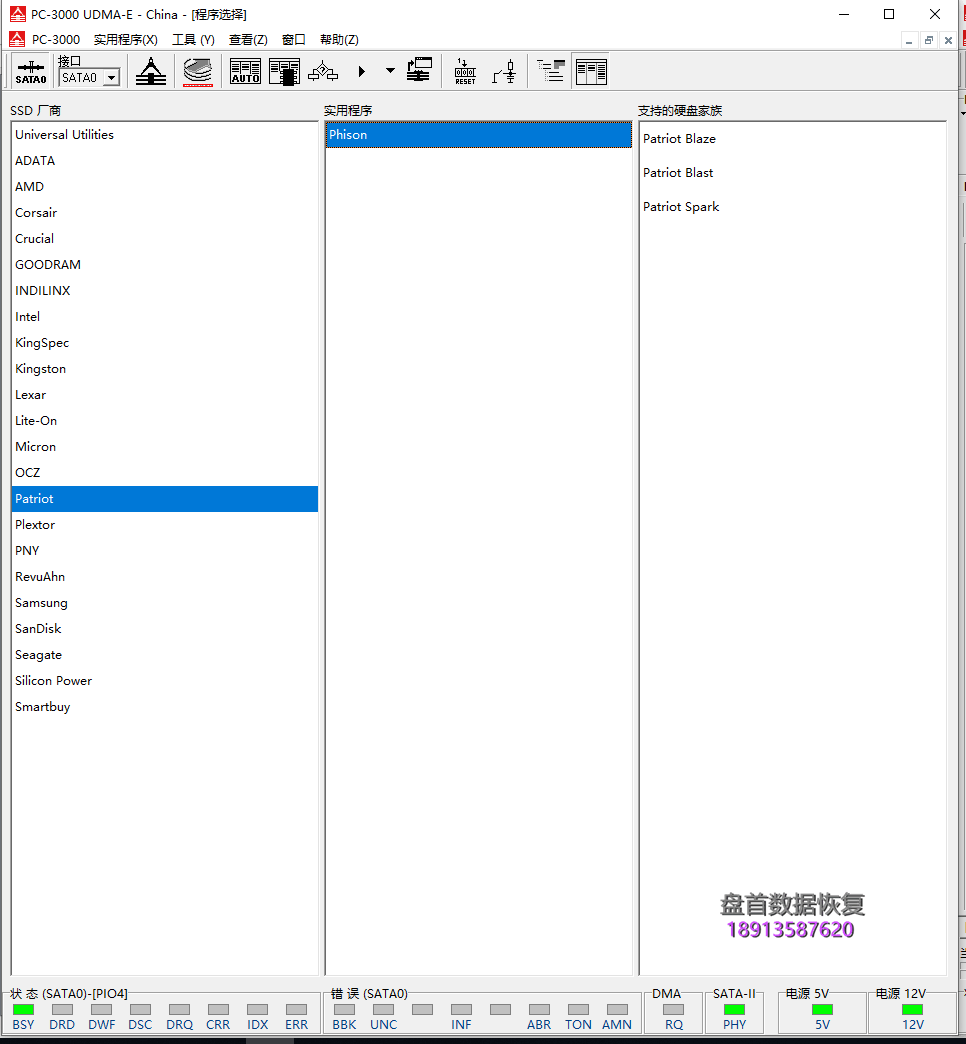Image resolution: width=966 pixels, height=1044 pixels.
Task: Minimize the inner child window
Action: tap(909, 41)
